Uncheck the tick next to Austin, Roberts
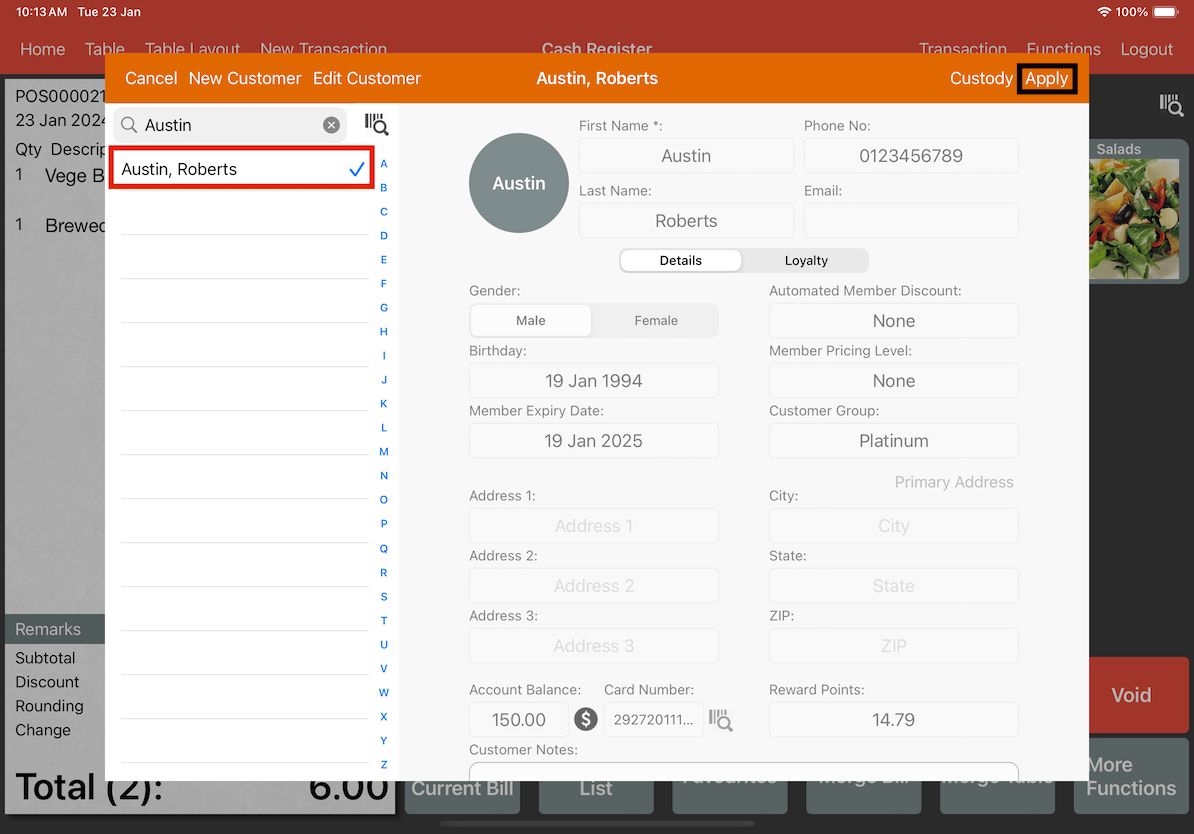Viewport: 1194px width, 834px height. coord(356,168)
